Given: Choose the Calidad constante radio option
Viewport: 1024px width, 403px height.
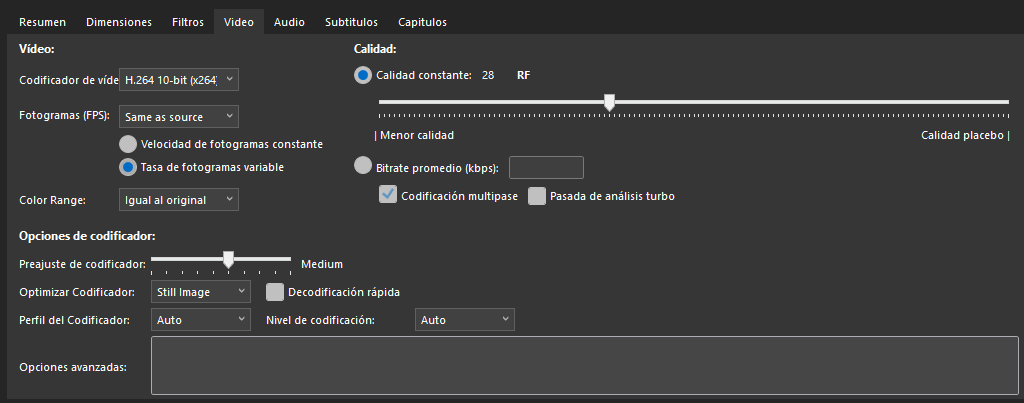Looking at the screenshot, I should pos(363,75).
